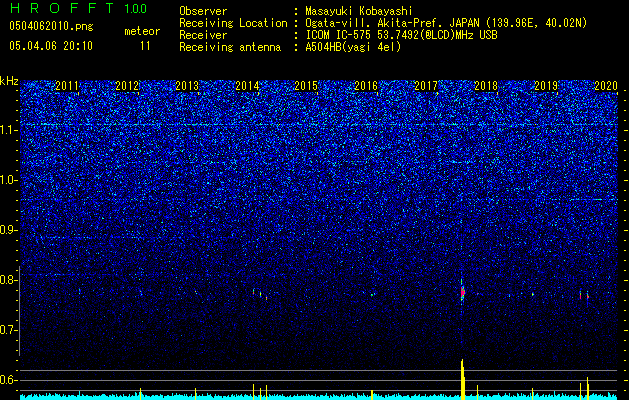The height and width of the screenshot is (400, 629).
Task: Click the meteor echo pair near 2014
Action: click(260, 294)
